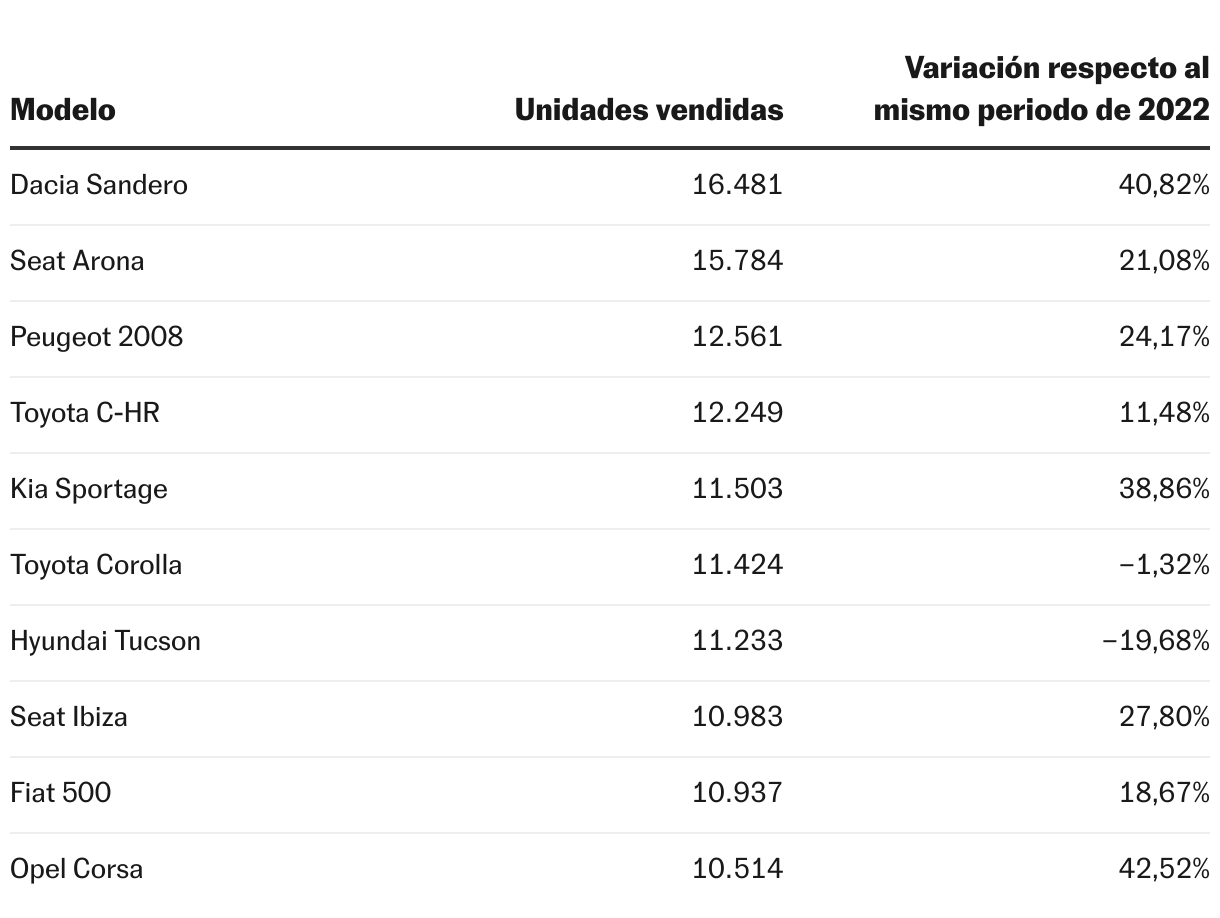1220x918 pixels.
Task: Select the Toyota Corolla model cell
Action: click(96, 565)
